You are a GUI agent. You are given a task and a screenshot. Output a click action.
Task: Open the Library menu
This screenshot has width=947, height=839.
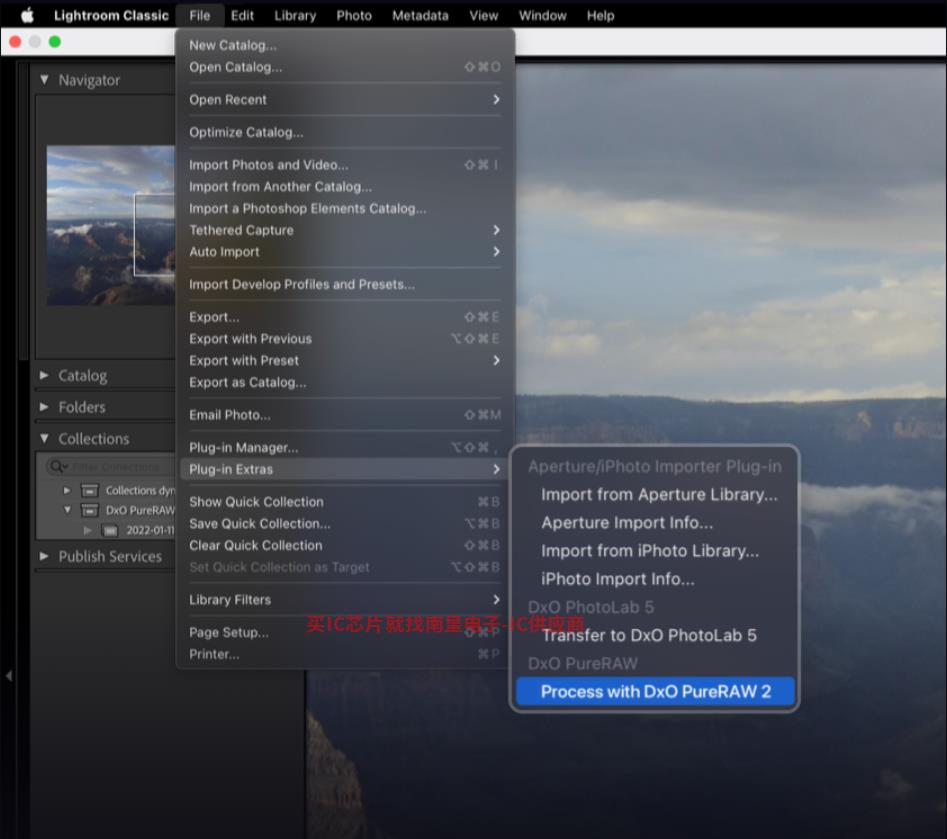click(295, 16)
